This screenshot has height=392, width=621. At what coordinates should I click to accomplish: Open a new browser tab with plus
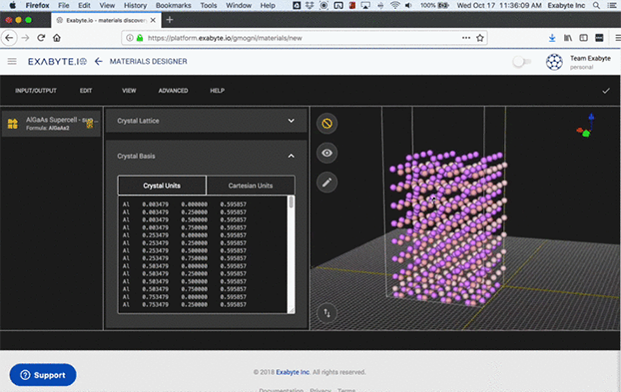[x=170, y=20]
